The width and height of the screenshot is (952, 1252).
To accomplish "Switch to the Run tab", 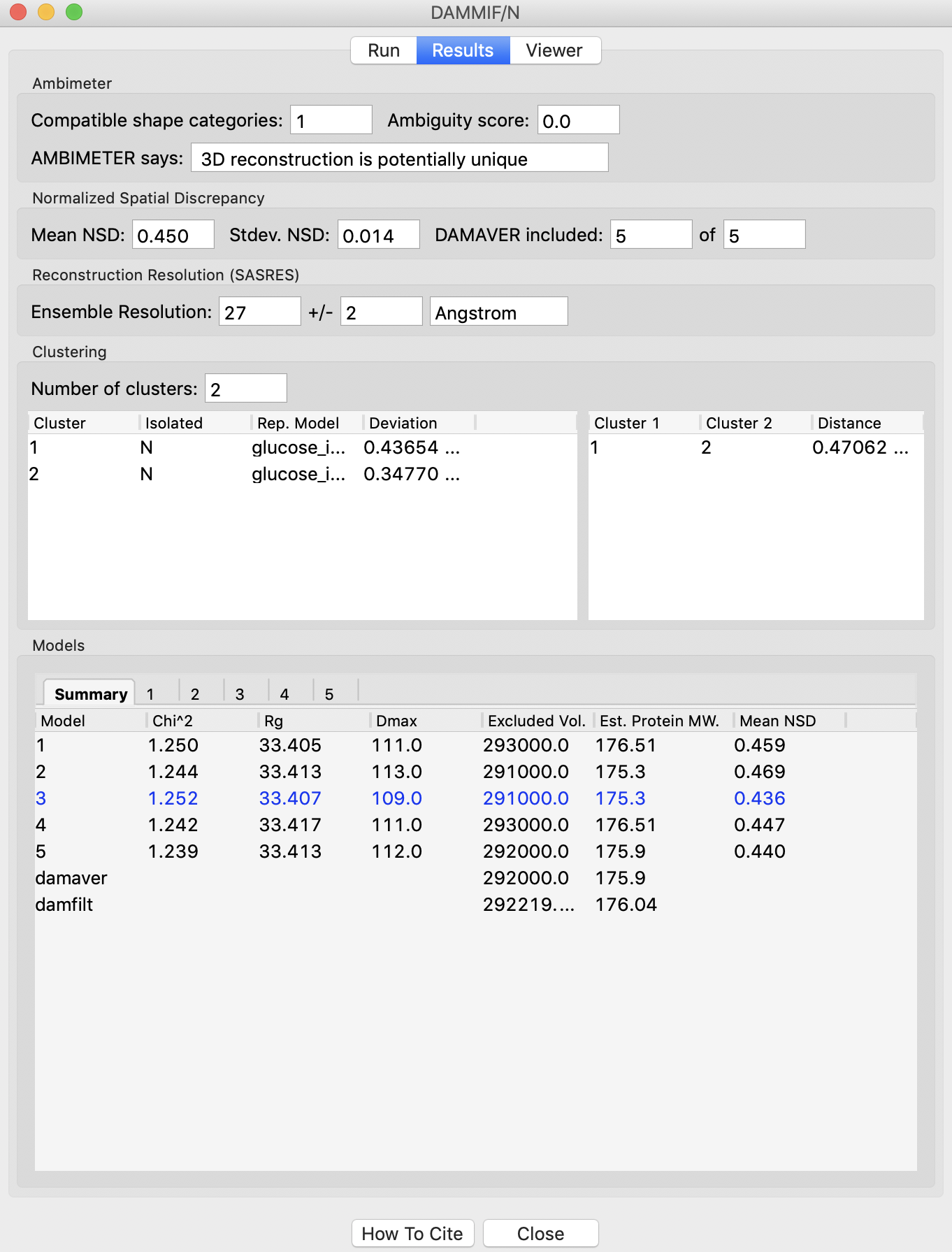I will 384,50.
